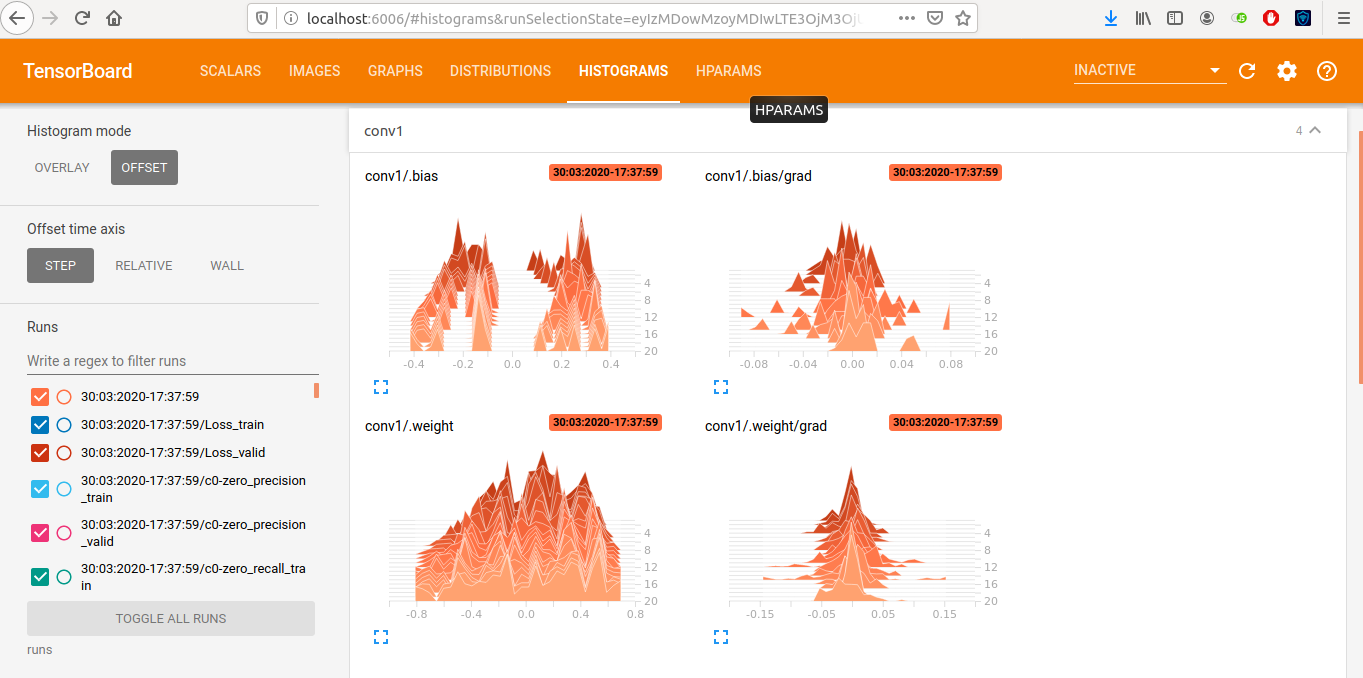Expand conv1/.weight histogram to full size
The height and width of the screenshot is (678, 1363).
tap(381, 636)
